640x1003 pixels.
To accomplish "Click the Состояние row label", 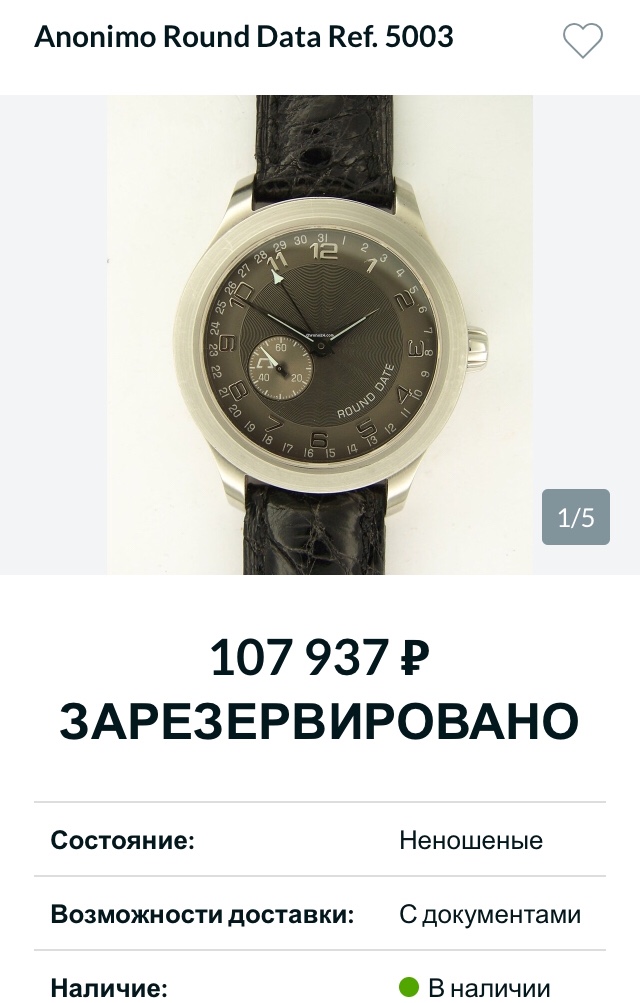I will [x=122, y=840].
